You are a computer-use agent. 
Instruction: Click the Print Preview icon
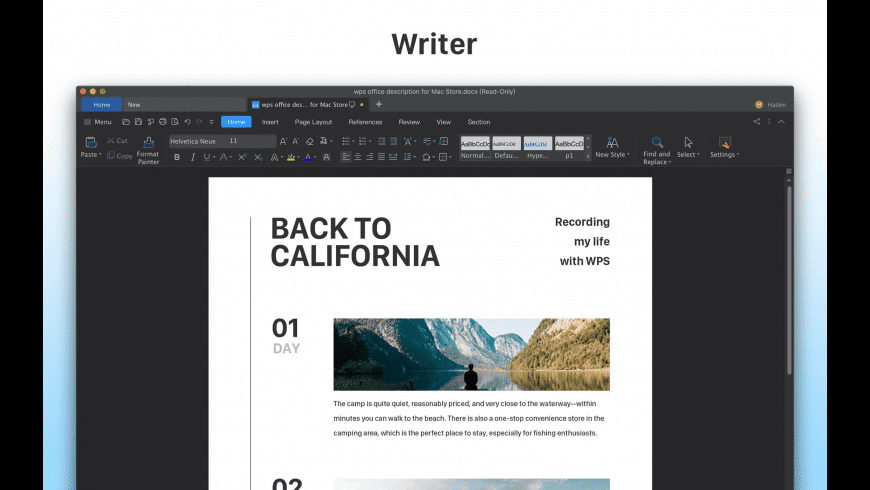click(x=175, y=122)
